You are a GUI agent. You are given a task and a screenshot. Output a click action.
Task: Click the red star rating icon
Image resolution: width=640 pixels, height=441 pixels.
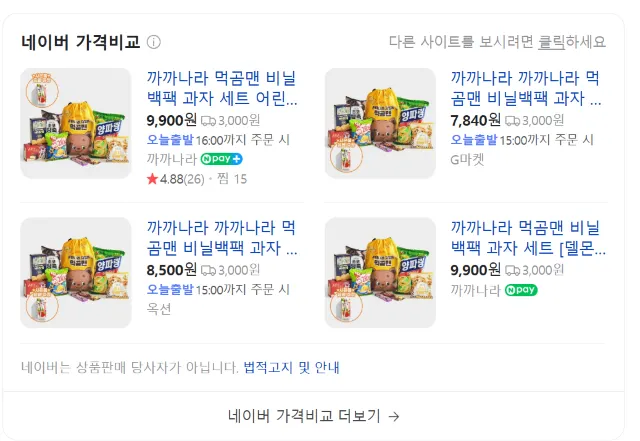[x=152, y=179]
